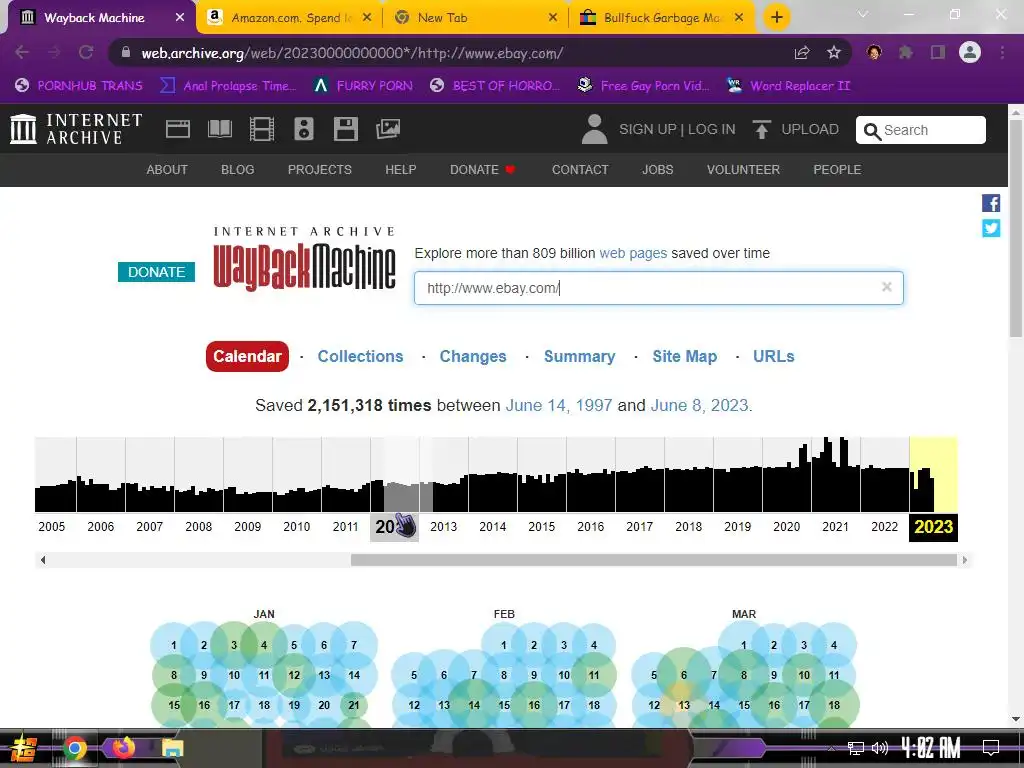Click Firefox icon in taskbar
The image size is (1024, 768).
(123, 746)
